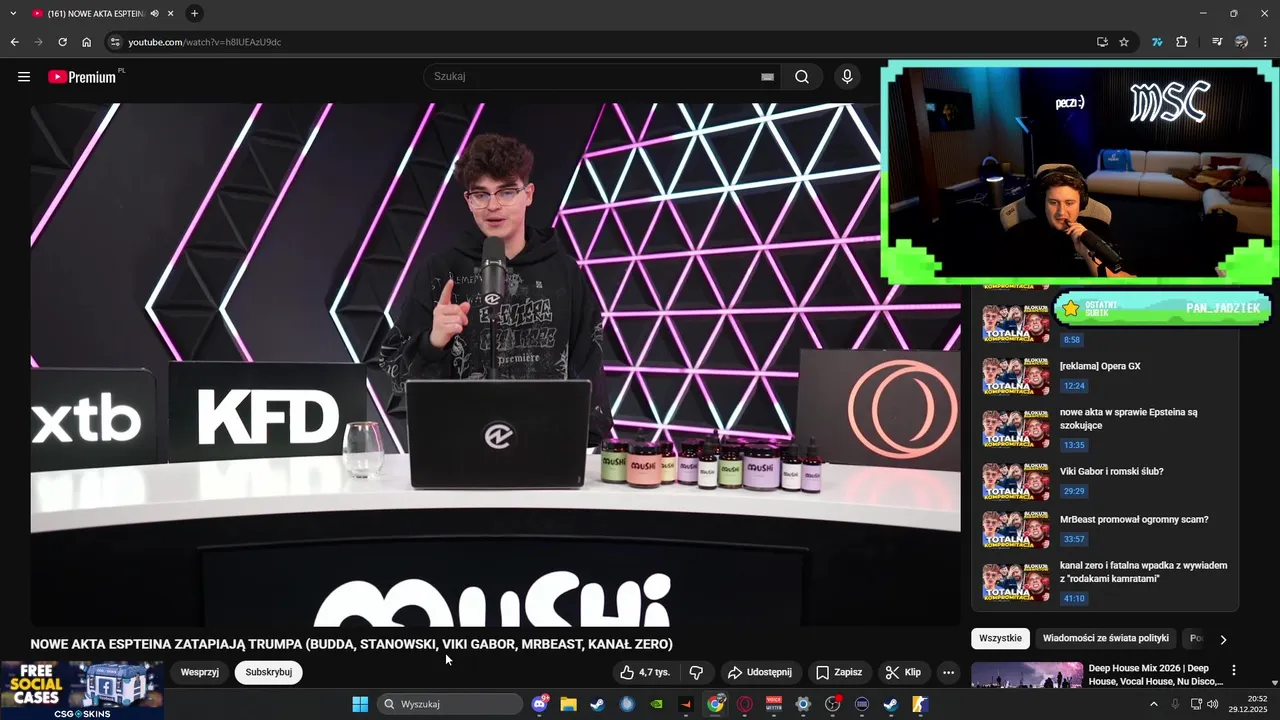Open NVIDIA app from the taskbar

pyautogui.click(x=656, y=704)
